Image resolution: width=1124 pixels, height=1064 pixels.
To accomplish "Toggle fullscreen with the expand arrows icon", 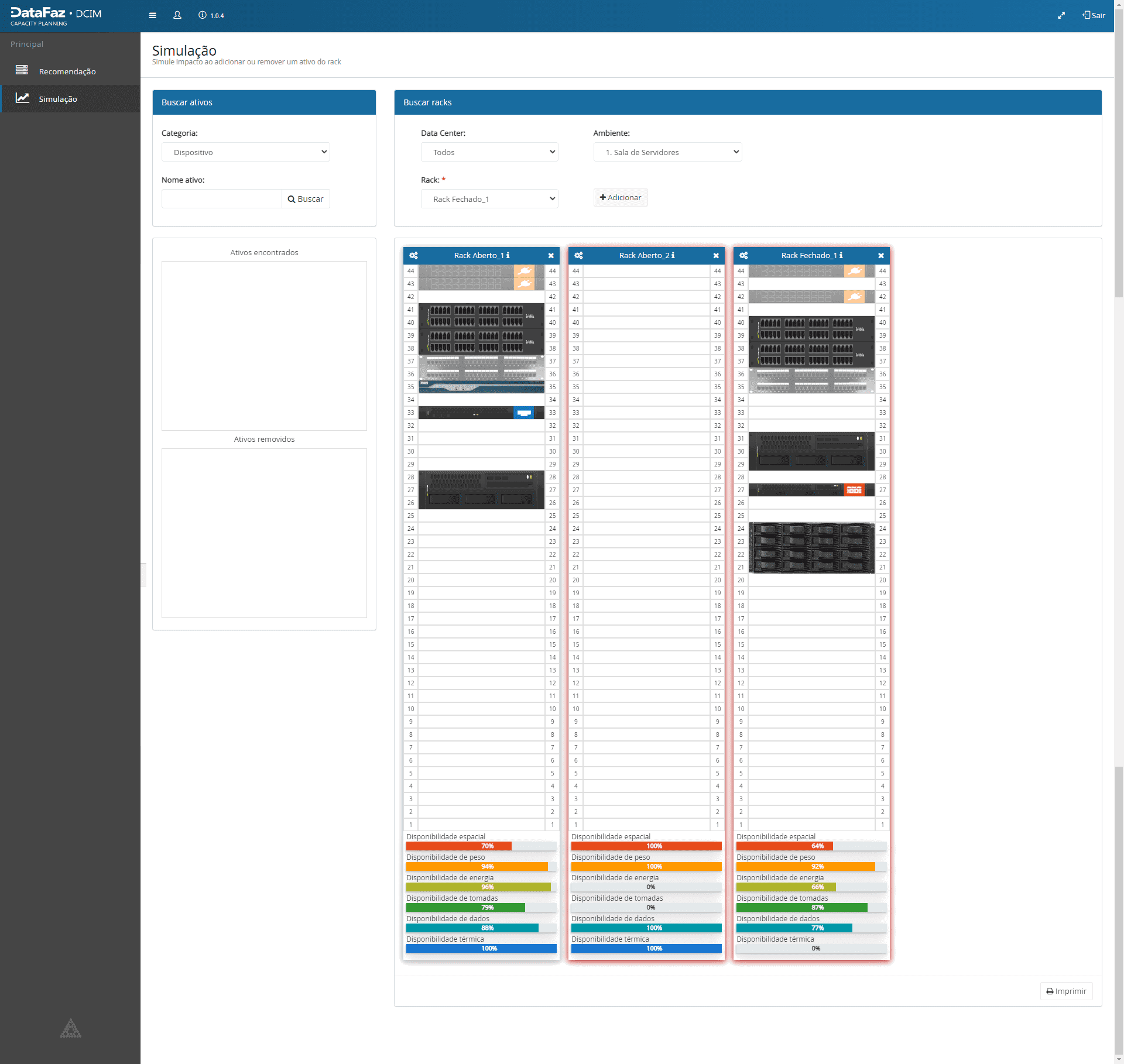I will (x=1061, y=16).
